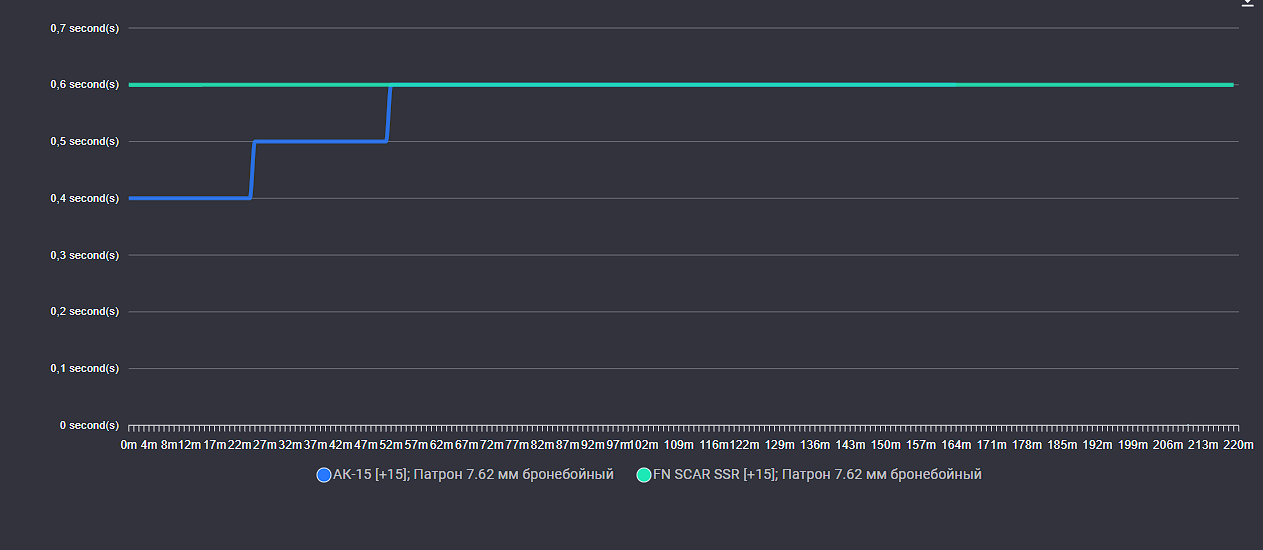Click the 0,7 second(s) y-axis label

point(84,28)
